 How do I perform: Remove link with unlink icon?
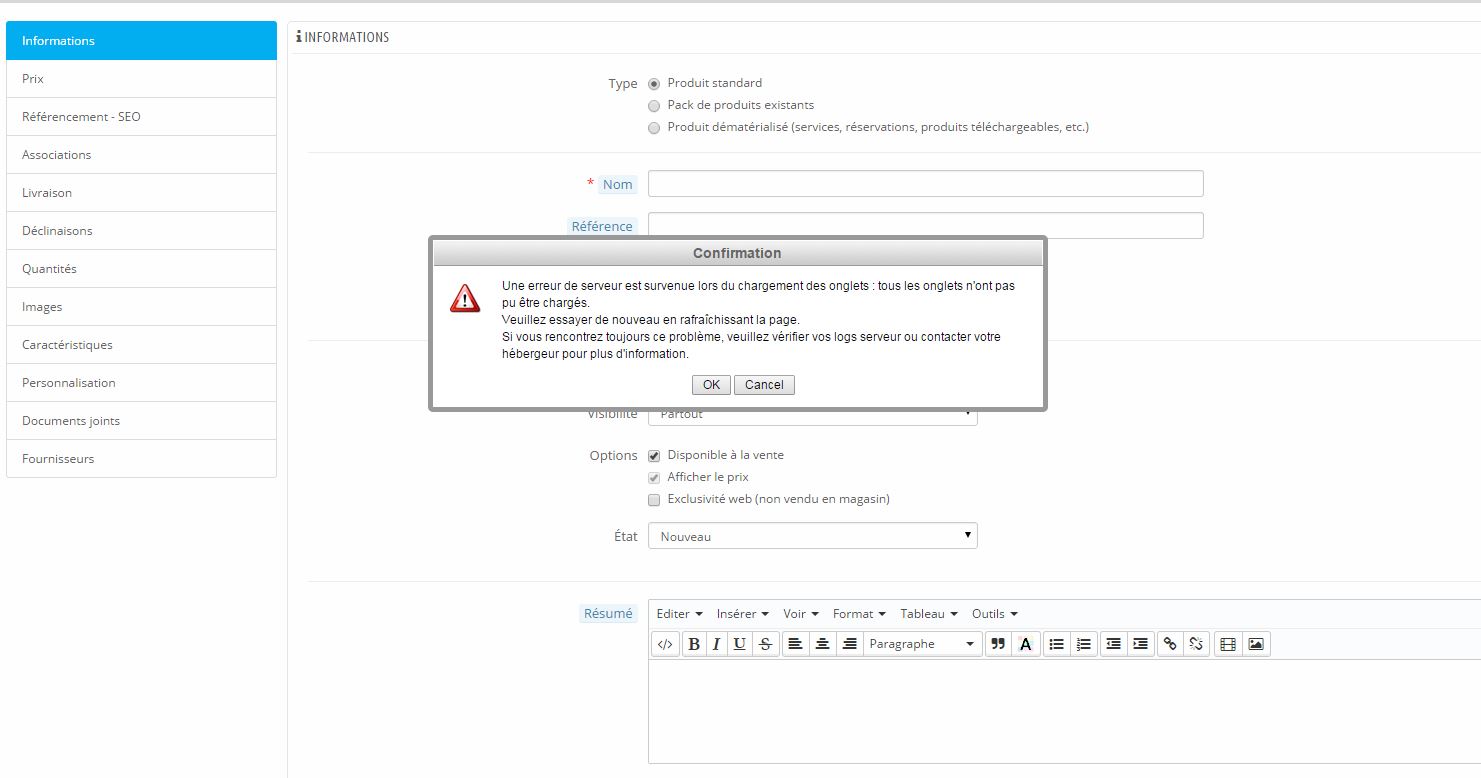point(1197,644)
